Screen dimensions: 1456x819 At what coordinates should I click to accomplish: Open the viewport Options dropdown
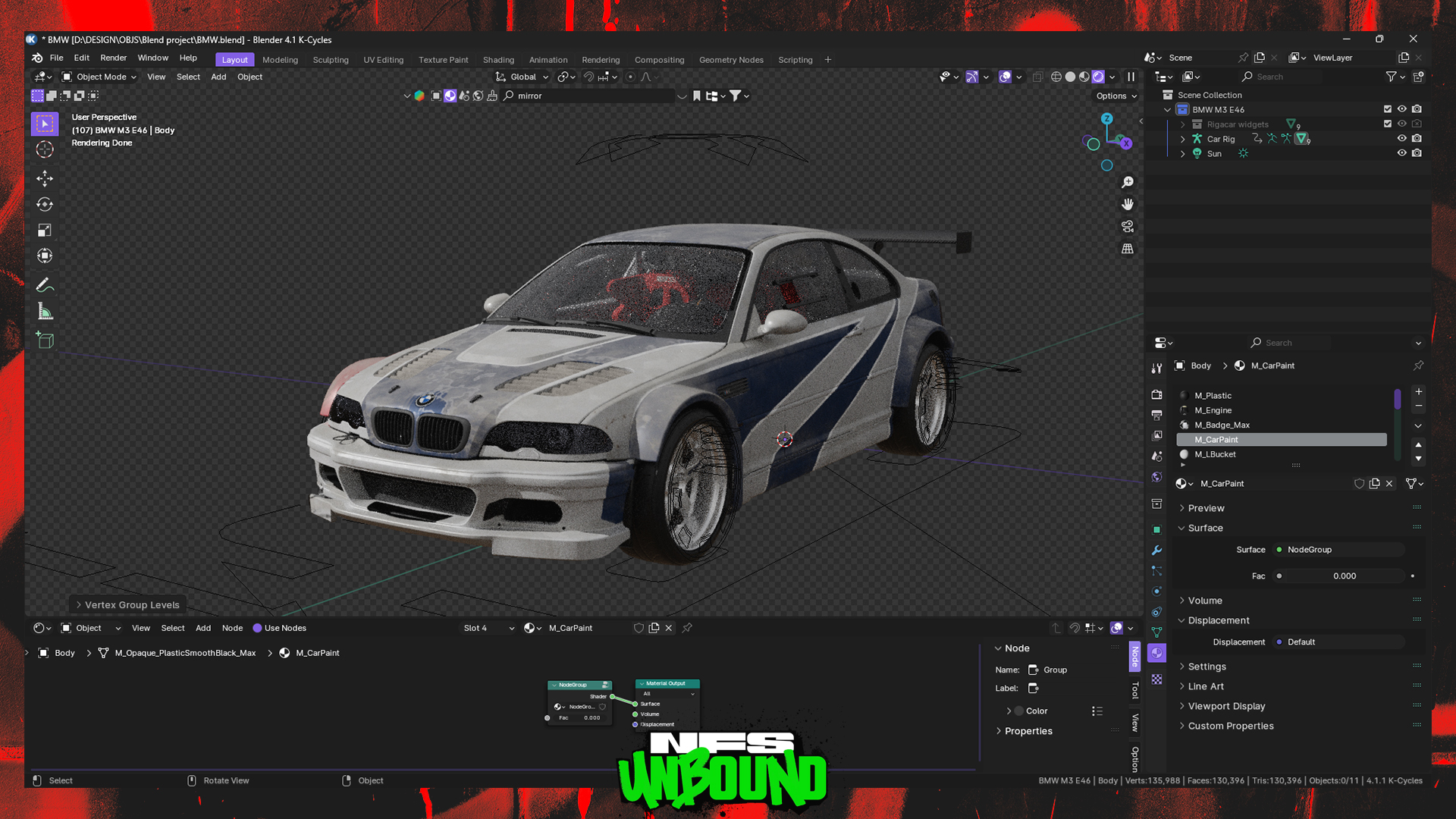pyautogui.click(x=1116, y=96)
